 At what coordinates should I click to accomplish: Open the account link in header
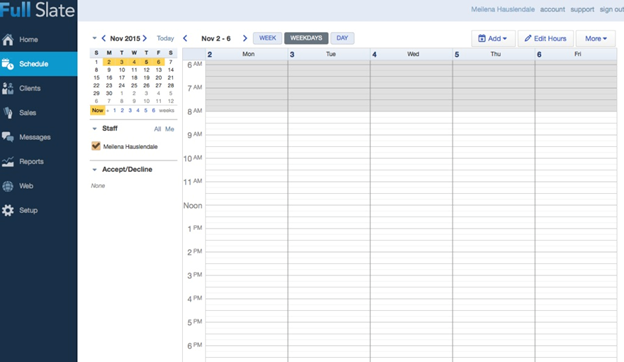click(x=552, y=9)
